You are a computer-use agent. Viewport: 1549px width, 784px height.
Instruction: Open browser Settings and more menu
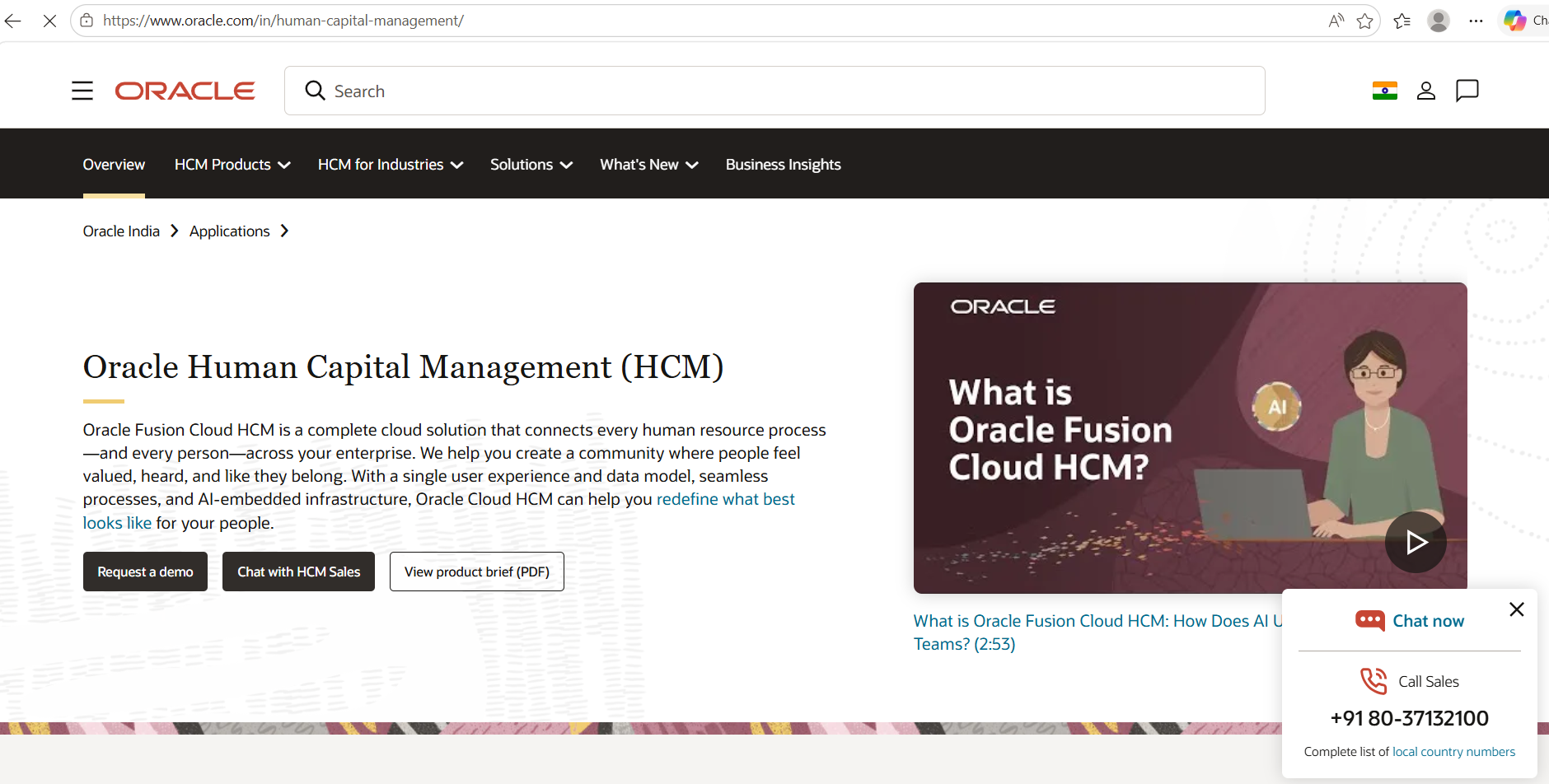1476,21
